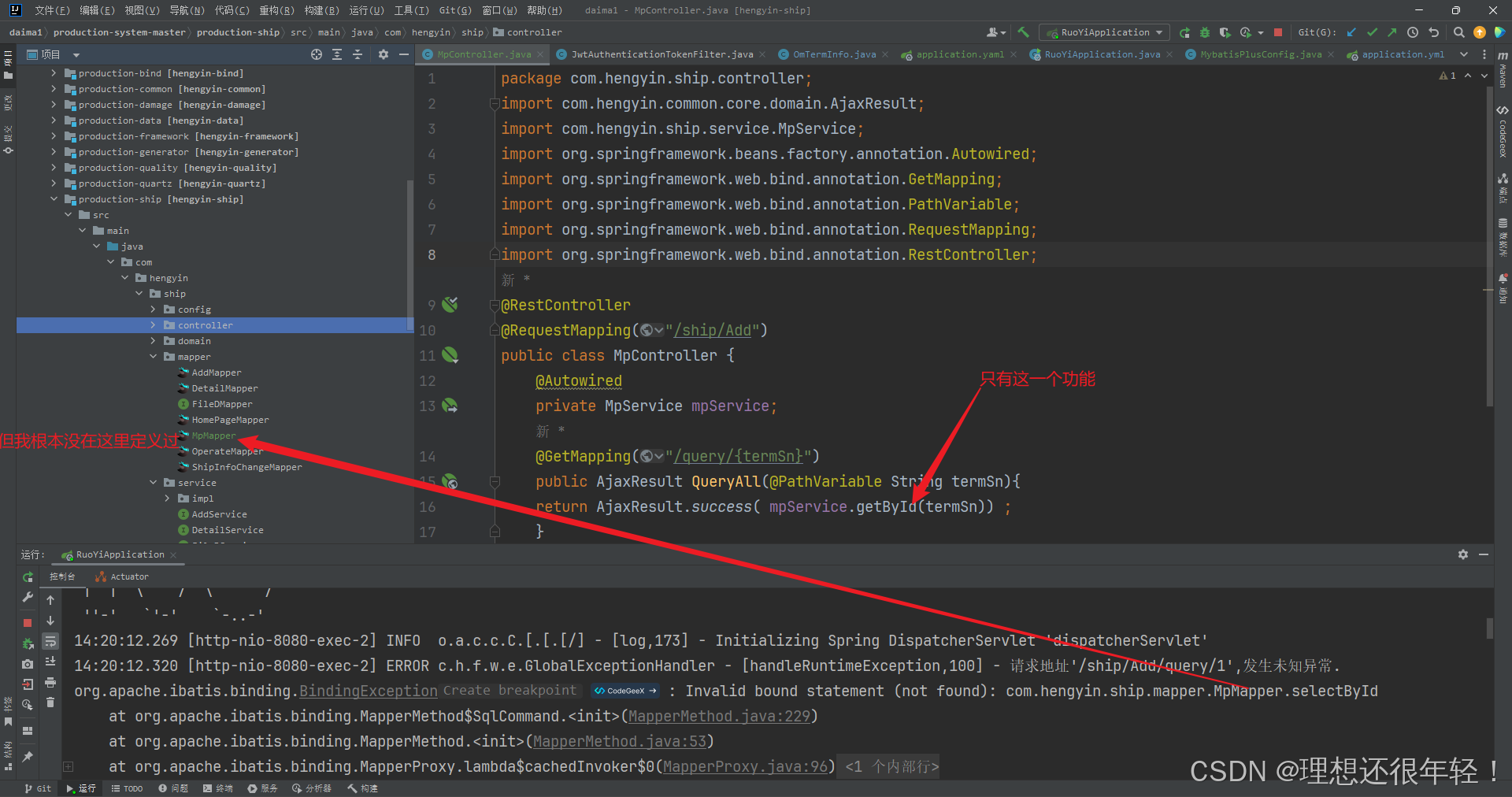This screenshot has height=797, width=1512.
Task: Expand the domain folder
Action: 153,341
